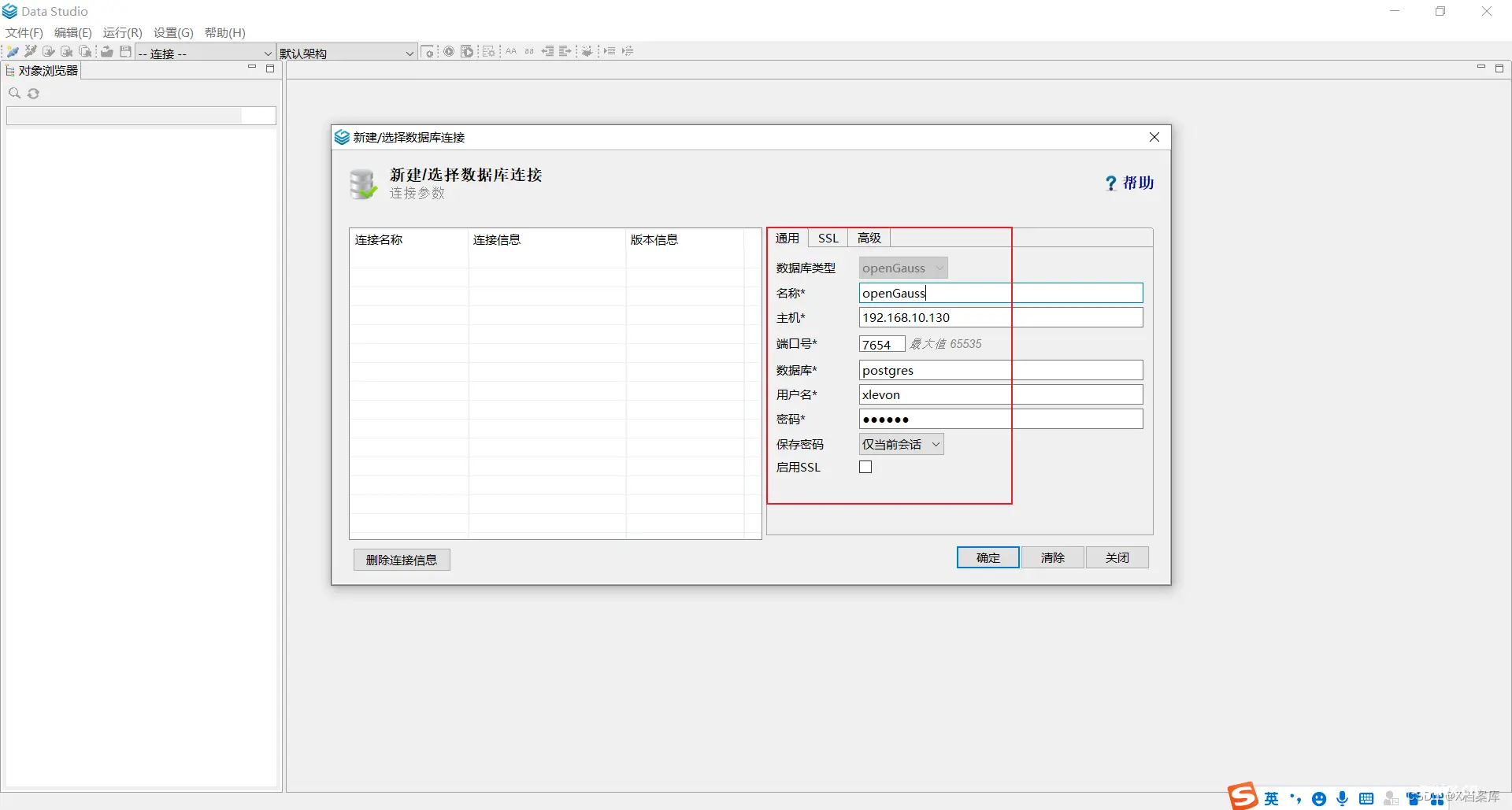Open the 文件(F) menu
This screenshot has height=810, width=1512.
coord(24,32)
